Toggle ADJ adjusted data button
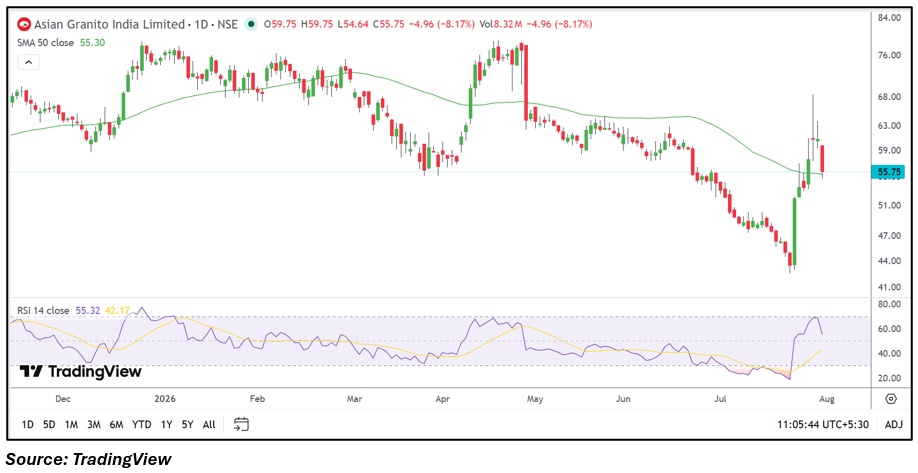Image resolution: width=918 pixels, height=473 pixels. [893, 424]
